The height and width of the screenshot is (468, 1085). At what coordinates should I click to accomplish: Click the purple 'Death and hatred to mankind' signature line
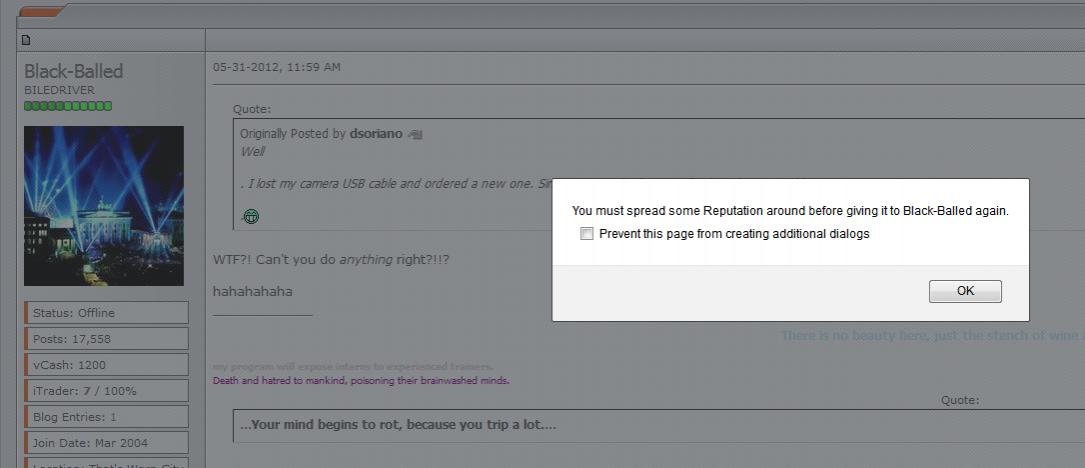click(361, 381)
